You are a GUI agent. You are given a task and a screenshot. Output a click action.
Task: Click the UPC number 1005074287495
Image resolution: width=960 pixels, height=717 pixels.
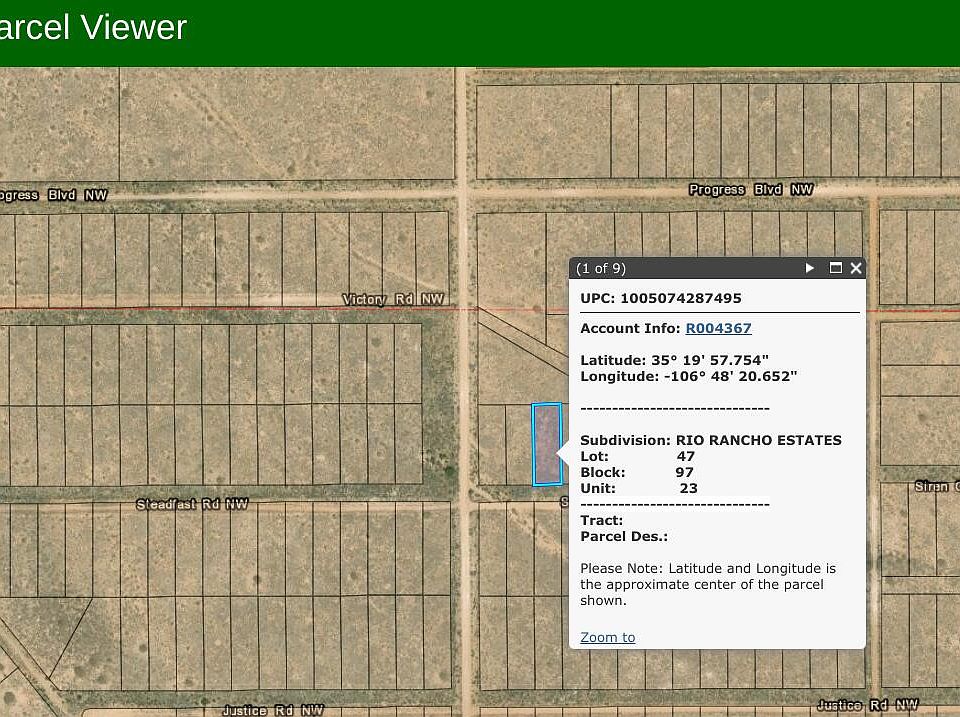680,298
